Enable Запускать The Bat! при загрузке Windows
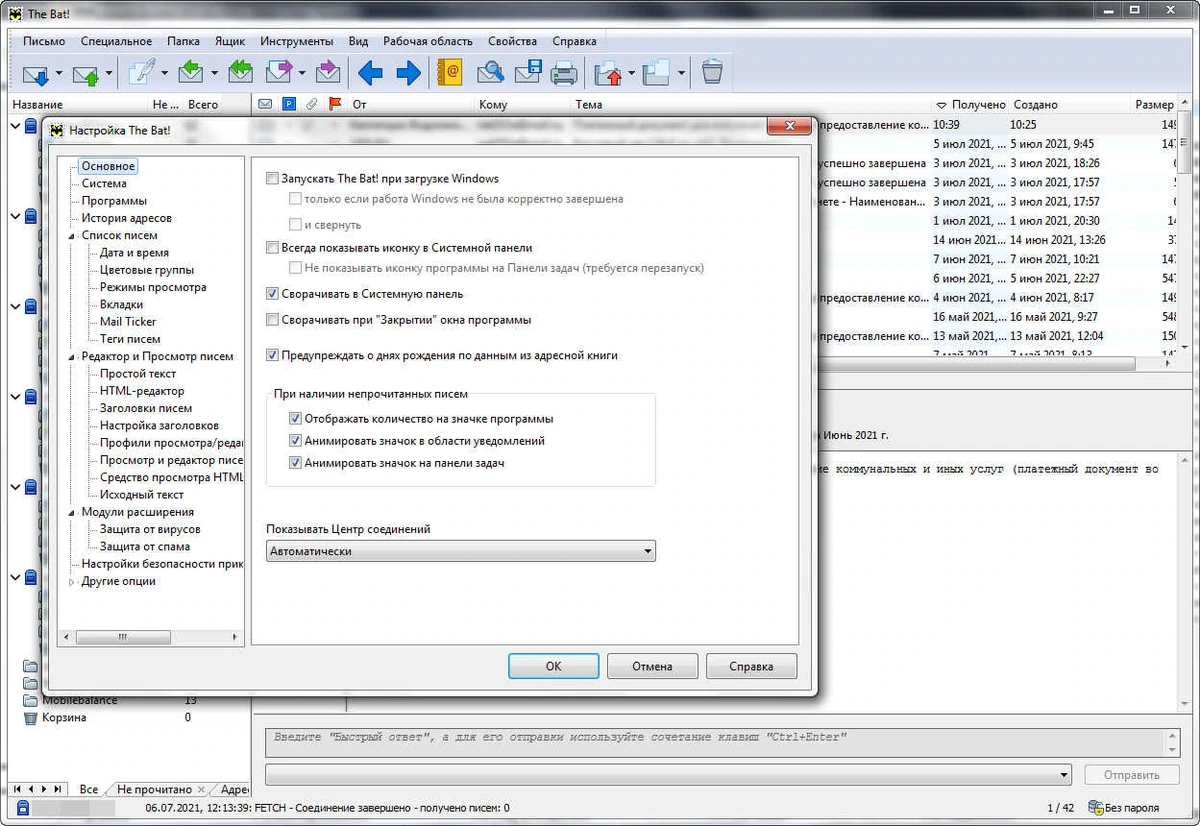Viewport: 1200px width, 826px height. (x=272, y=179)
